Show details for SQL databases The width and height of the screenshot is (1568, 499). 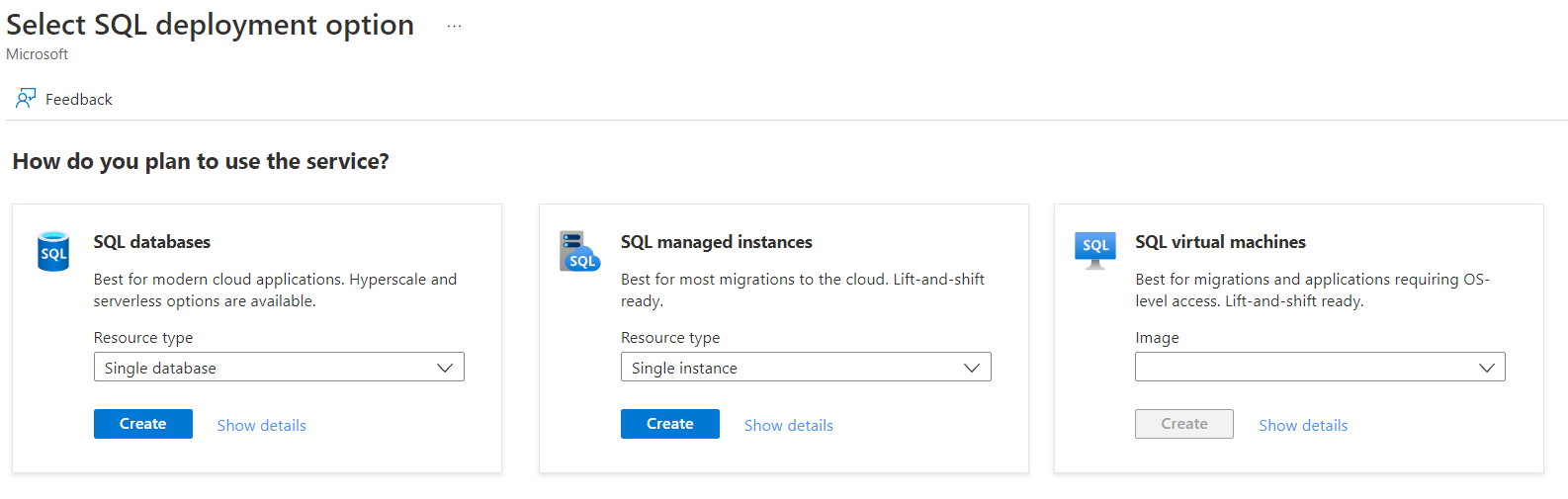tap(262, 426)
